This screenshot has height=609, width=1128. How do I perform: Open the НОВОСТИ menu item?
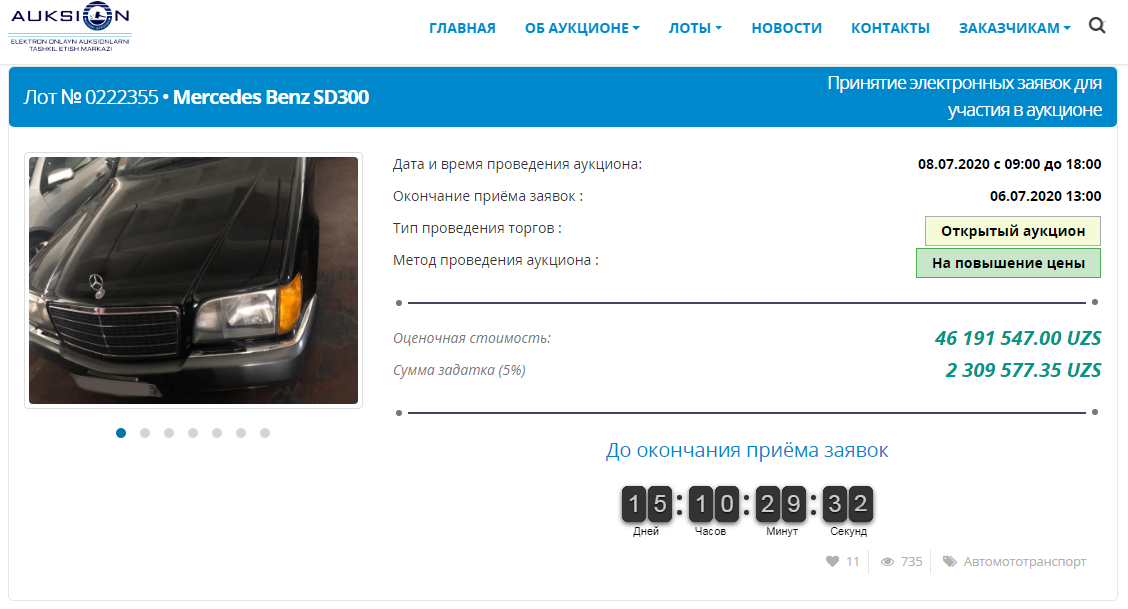coord(786,28)
